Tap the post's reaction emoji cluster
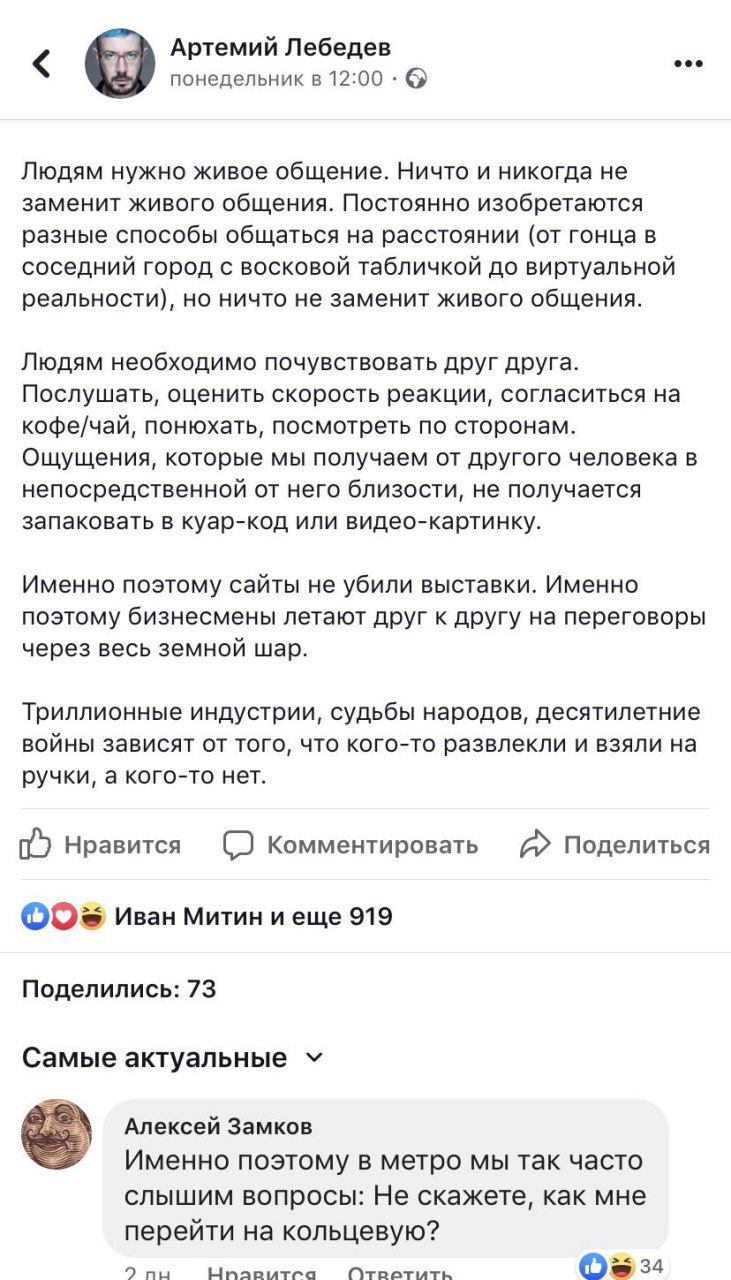Image resolution: width=731 pixels, height=1280 pixels. 64,916
